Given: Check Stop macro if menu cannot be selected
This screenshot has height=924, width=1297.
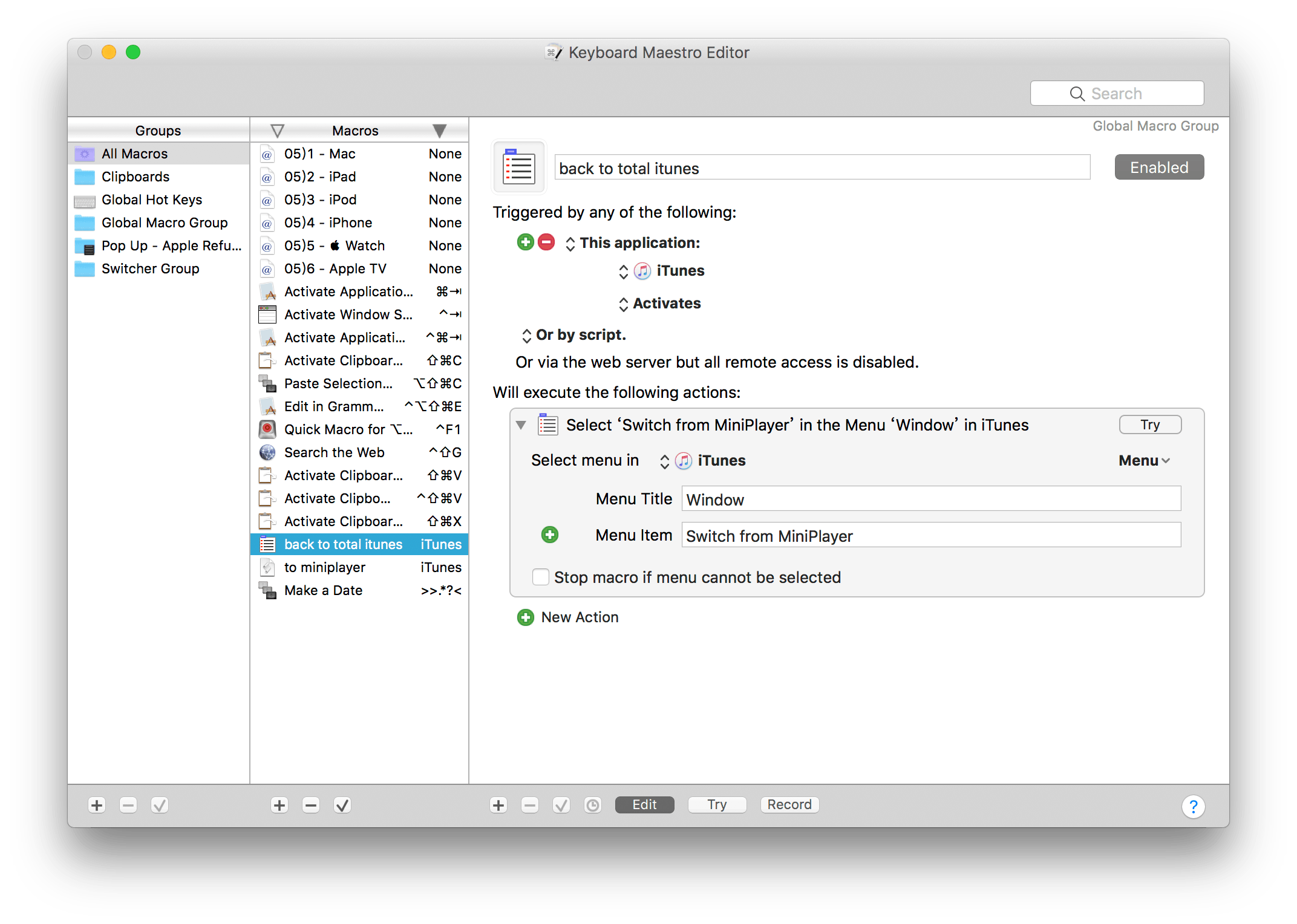Looking at the screenshot, I should coord(540,577).
